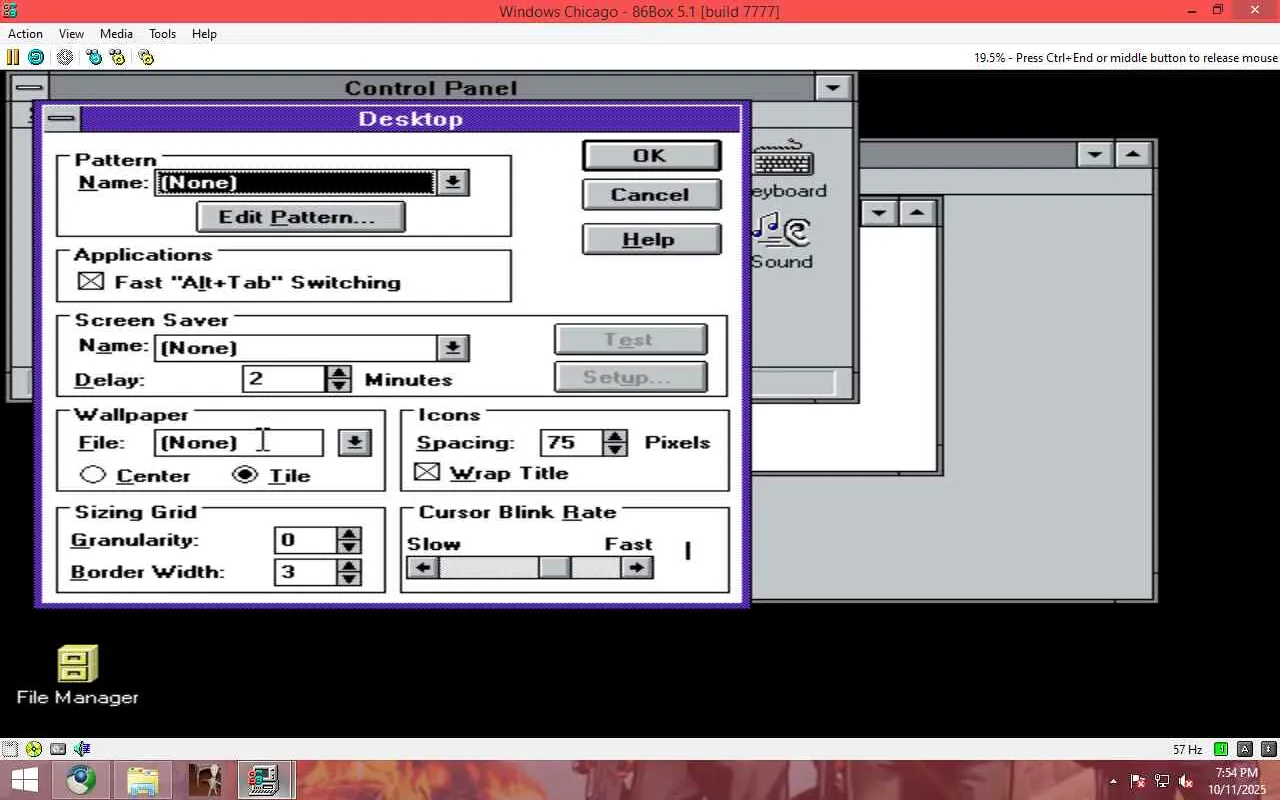Click the Border Width spinner arrows

pyautogui.click(x=349, y=572)
